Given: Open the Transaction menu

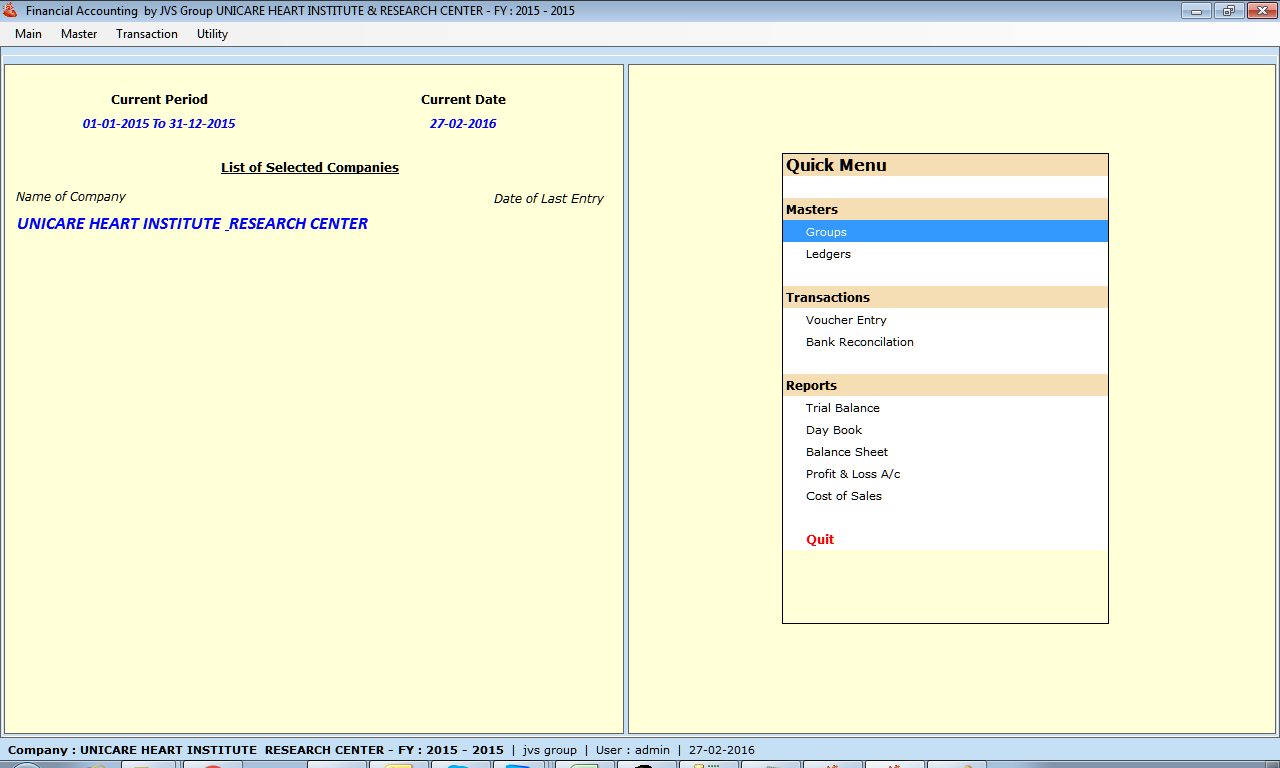Looking at the screenshot, I should click(x=147, y=34).
